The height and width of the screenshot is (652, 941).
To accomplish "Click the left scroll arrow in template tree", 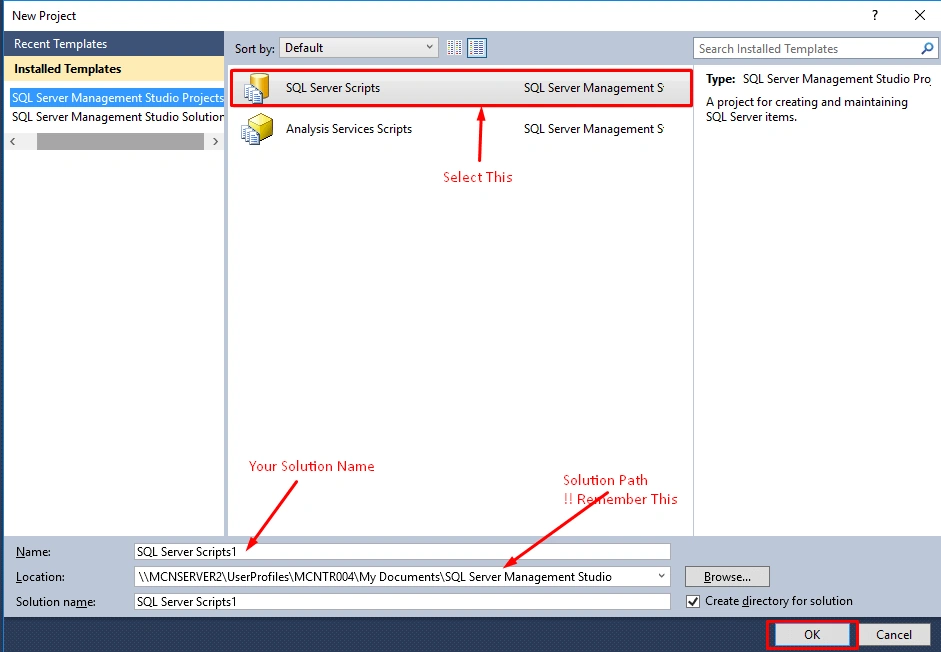I will 13,142.
